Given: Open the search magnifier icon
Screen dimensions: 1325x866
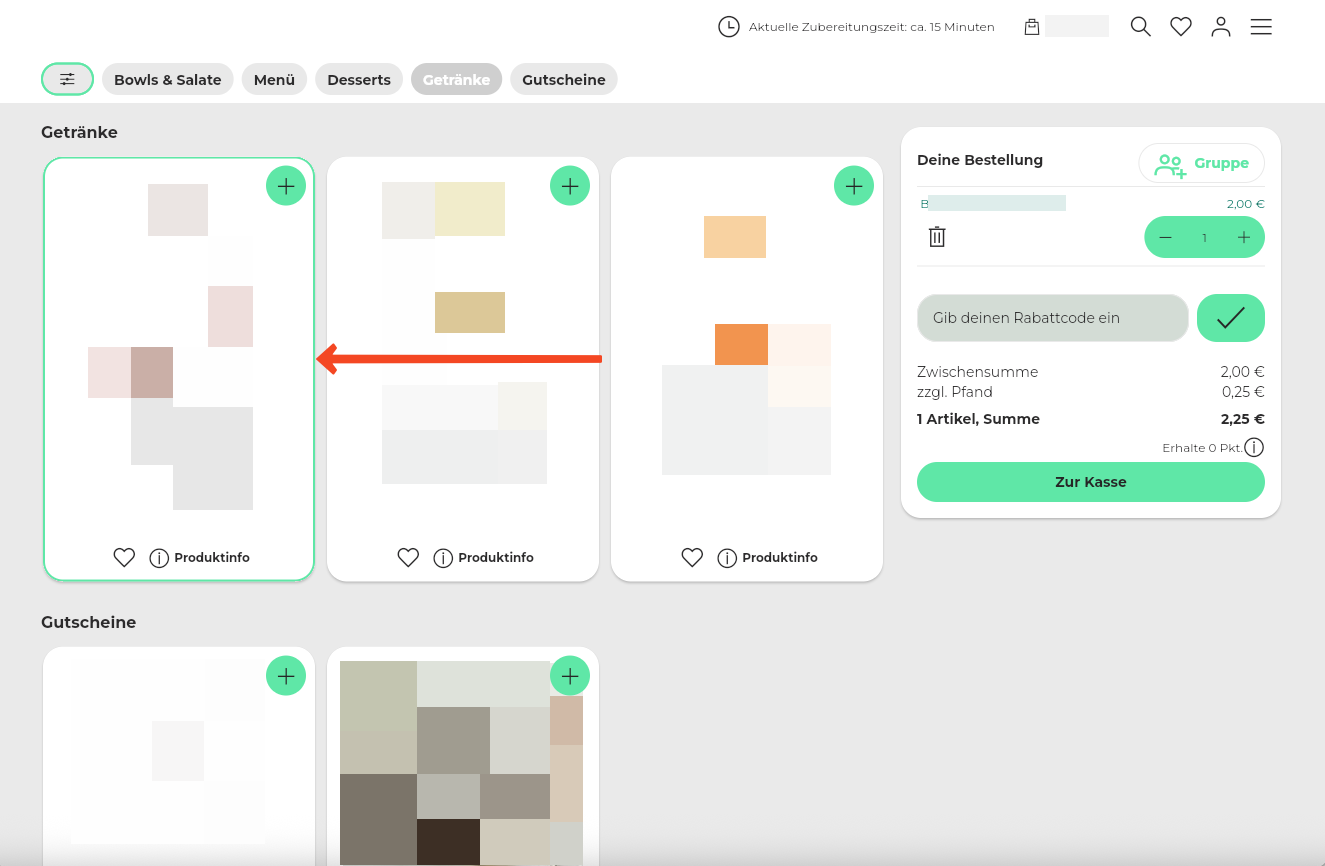Looking at the screenshot, I should 1140,27.
